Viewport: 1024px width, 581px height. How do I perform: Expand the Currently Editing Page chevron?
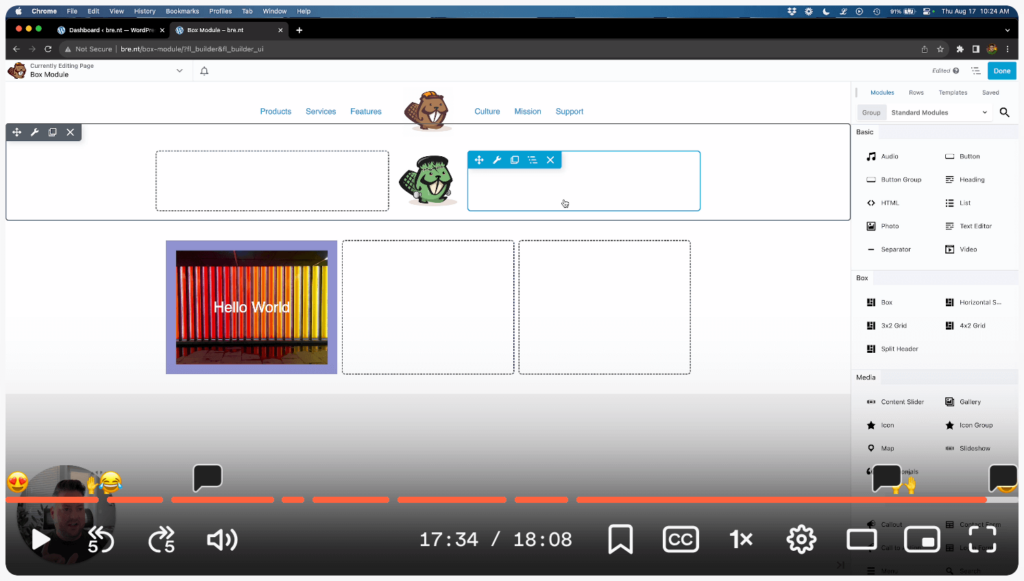tap(180, 71)
